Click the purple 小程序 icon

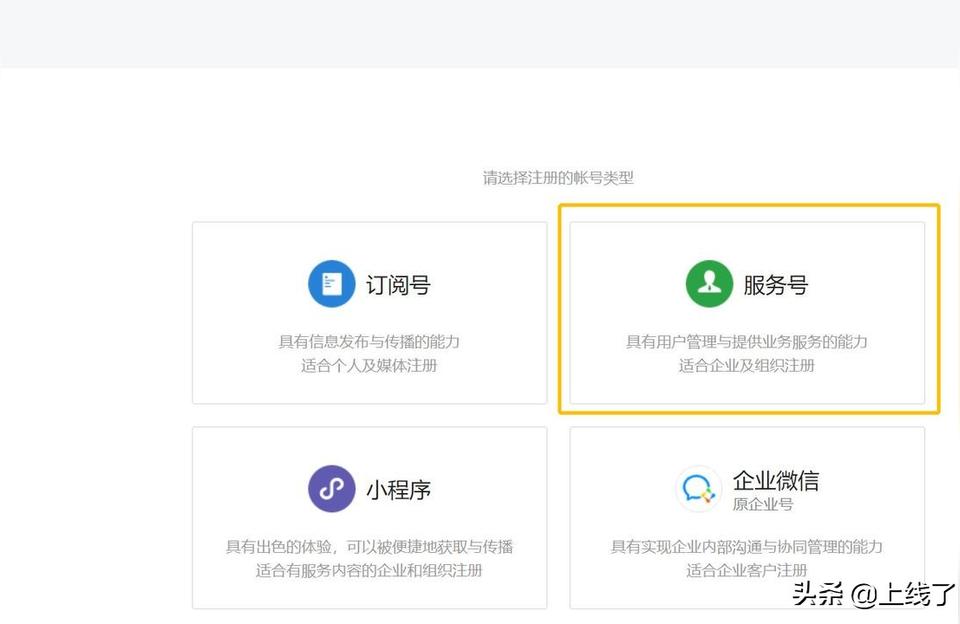[332, 489]
